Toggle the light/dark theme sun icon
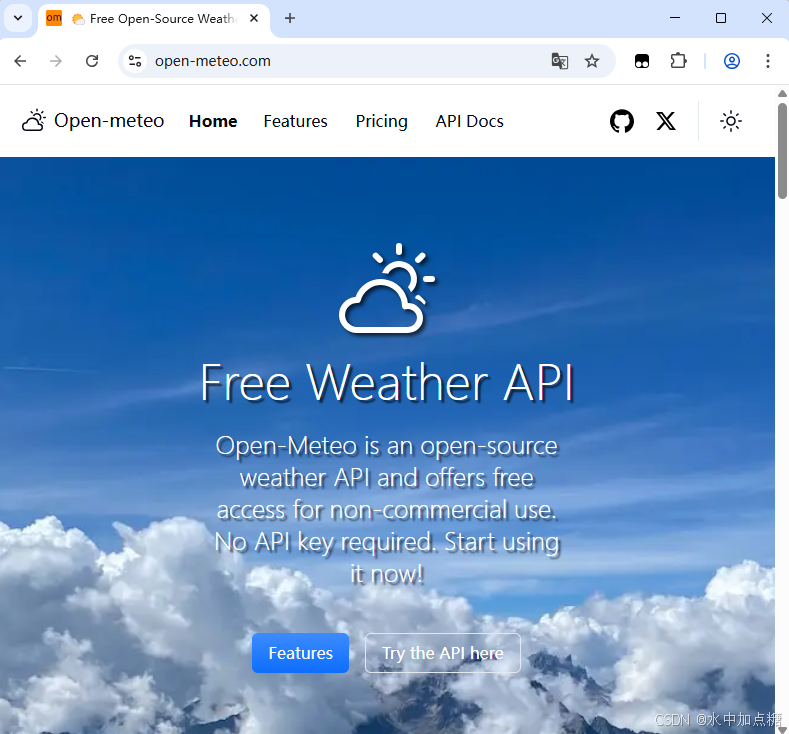This screenshot has width=789, height=734. (731, 121)
